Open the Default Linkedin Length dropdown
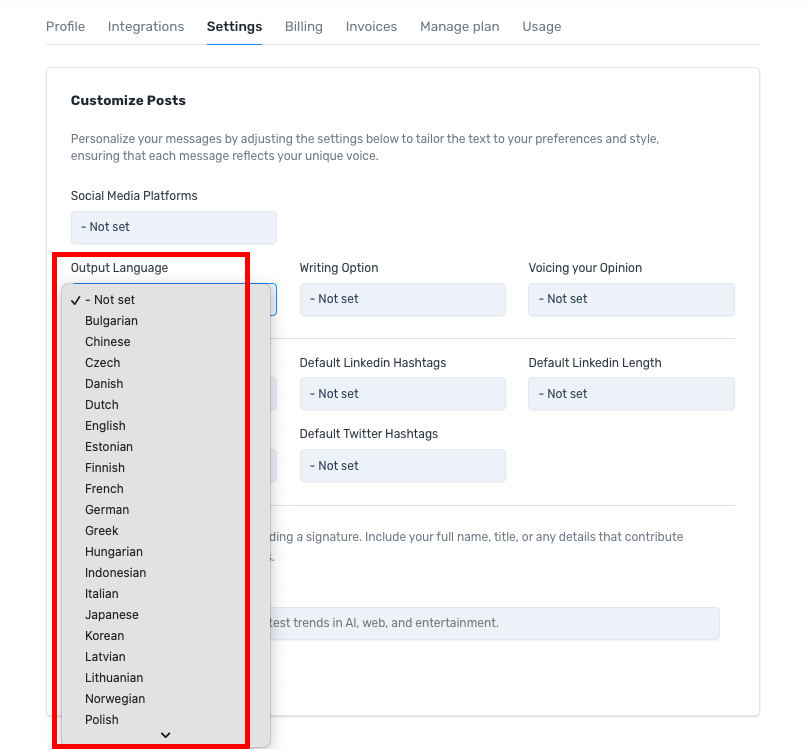The height and width of the screenshot is (749, 804). 631,394
